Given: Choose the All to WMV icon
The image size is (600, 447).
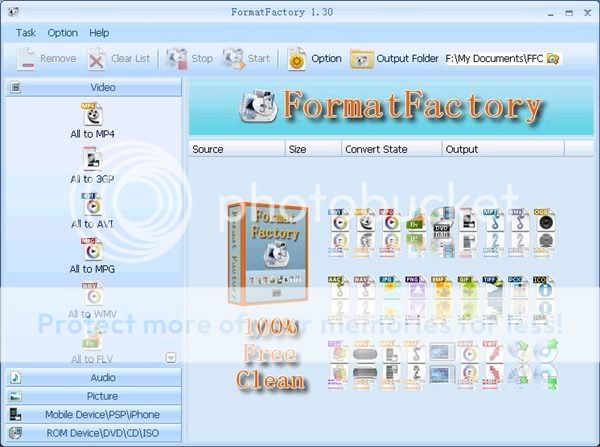Looking at the screenshot, I should (92, 294).
